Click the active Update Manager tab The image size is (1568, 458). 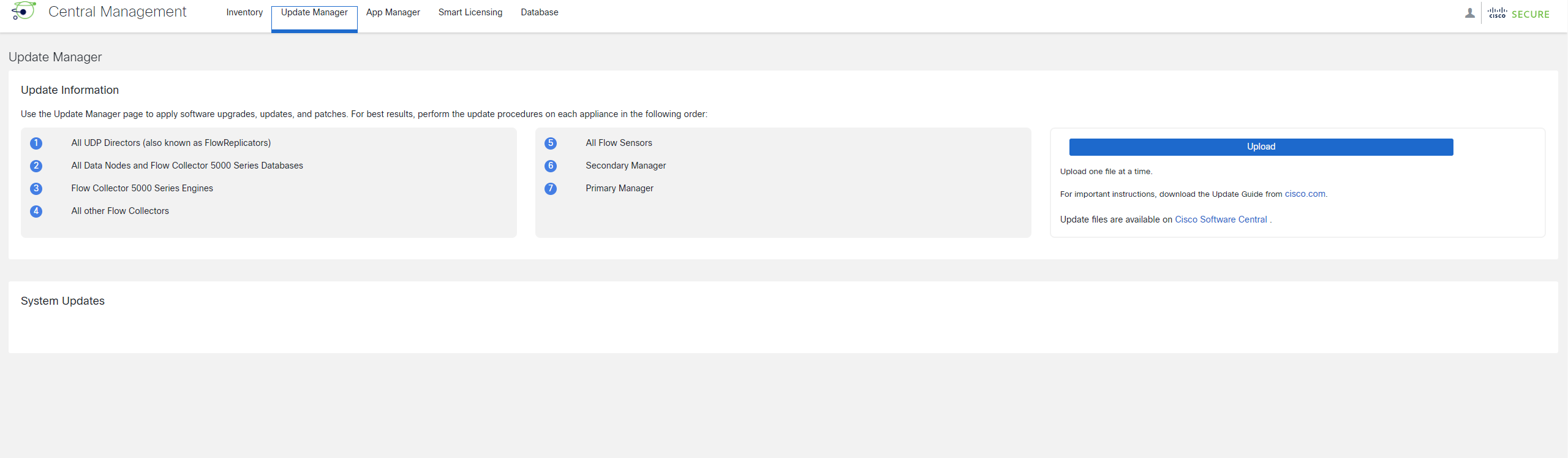(x=314, y=12)
